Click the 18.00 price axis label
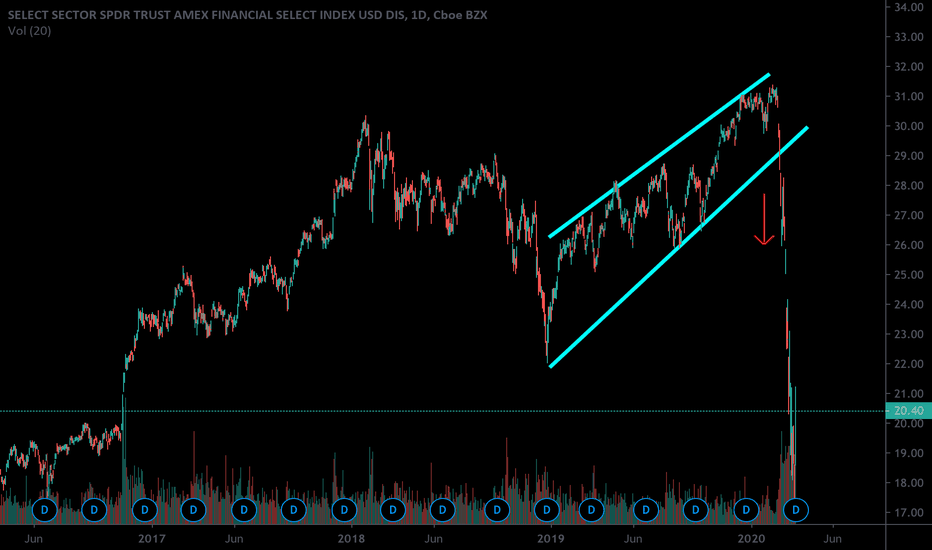 tap(909, 483)
